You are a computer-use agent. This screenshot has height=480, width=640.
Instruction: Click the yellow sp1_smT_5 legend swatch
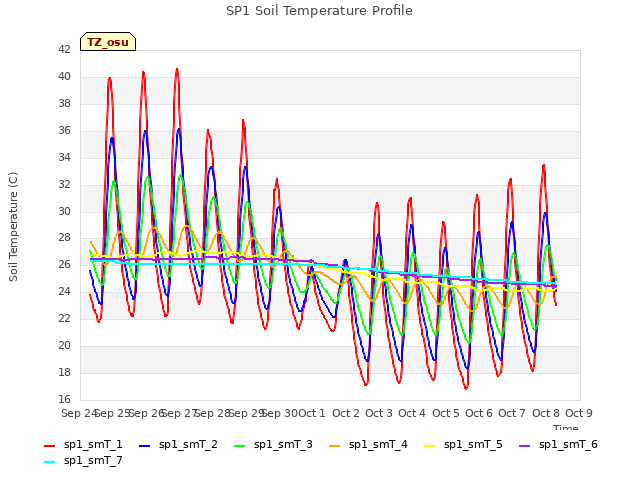coord(429,446)
